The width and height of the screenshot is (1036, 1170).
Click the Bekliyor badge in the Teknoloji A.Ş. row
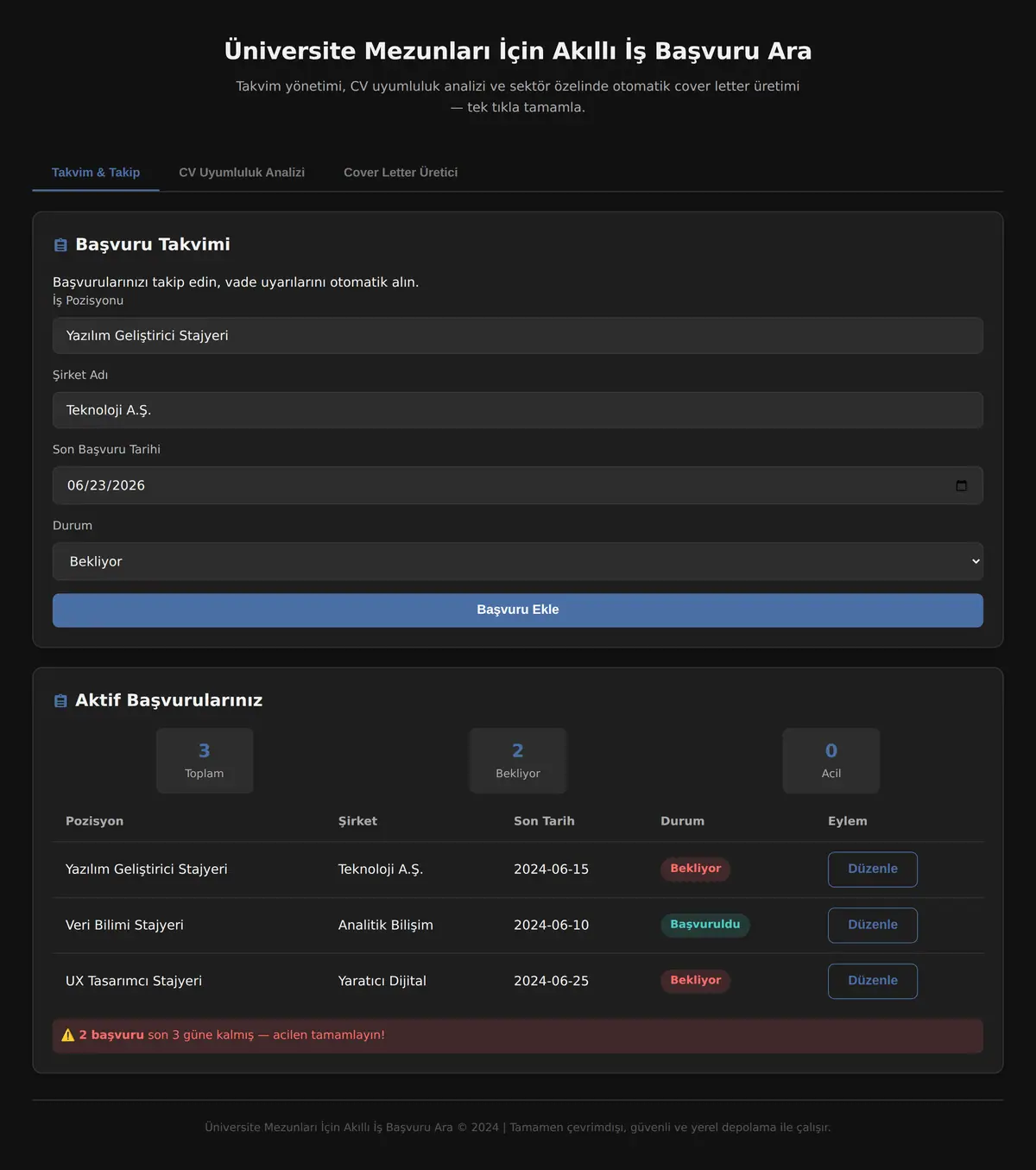pyautogui.click(x=696, y=869)
